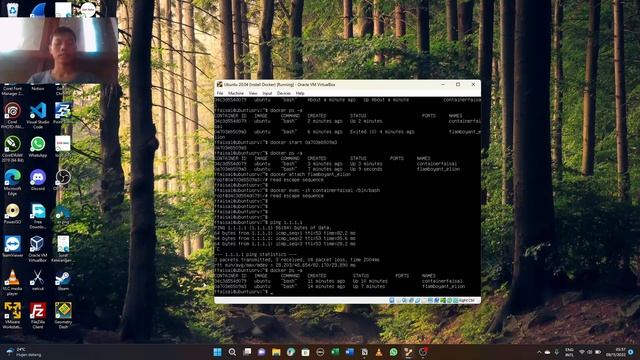Screen dimensions: 640x360
Task: Open weather widget on taskbar
Action: [24, 352]
